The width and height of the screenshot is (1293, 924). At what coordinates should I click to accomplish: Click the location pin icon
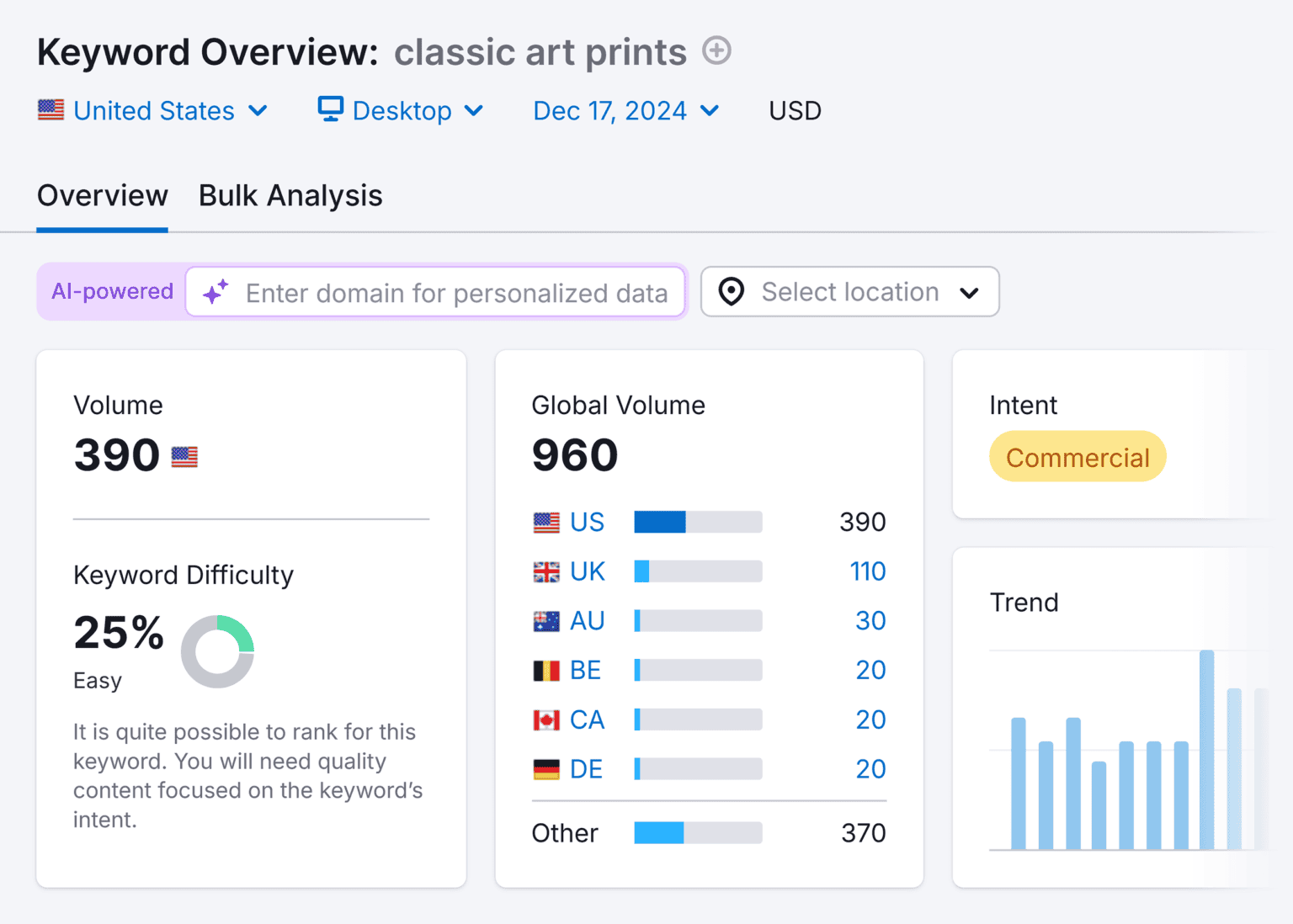(x=731, y=291)
